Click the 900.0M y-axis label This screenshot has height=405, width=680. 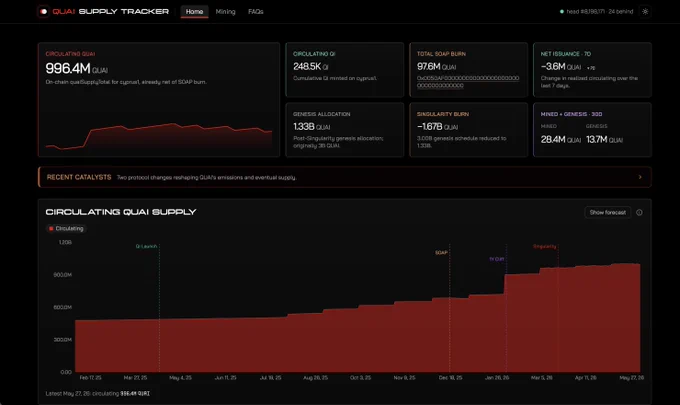62,275
